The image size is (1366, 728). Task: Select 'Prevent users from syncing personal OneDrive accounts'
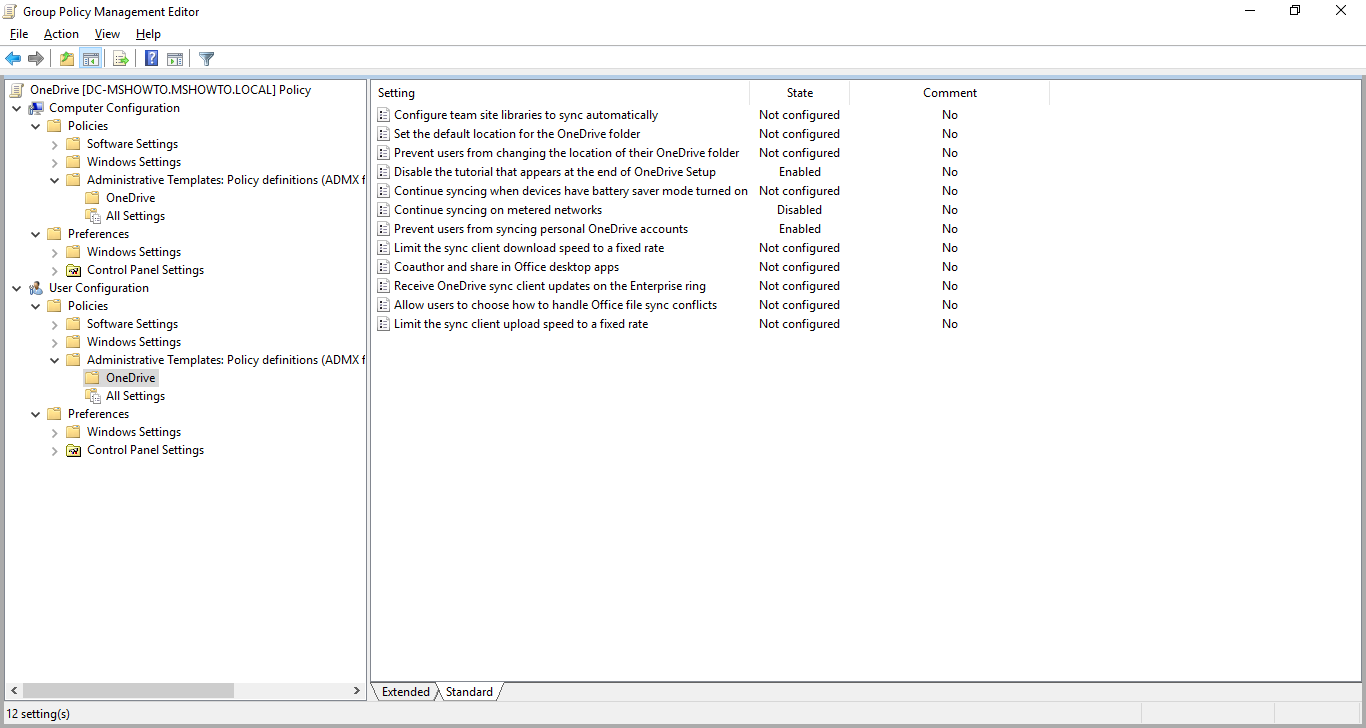[x=541, y=229]
